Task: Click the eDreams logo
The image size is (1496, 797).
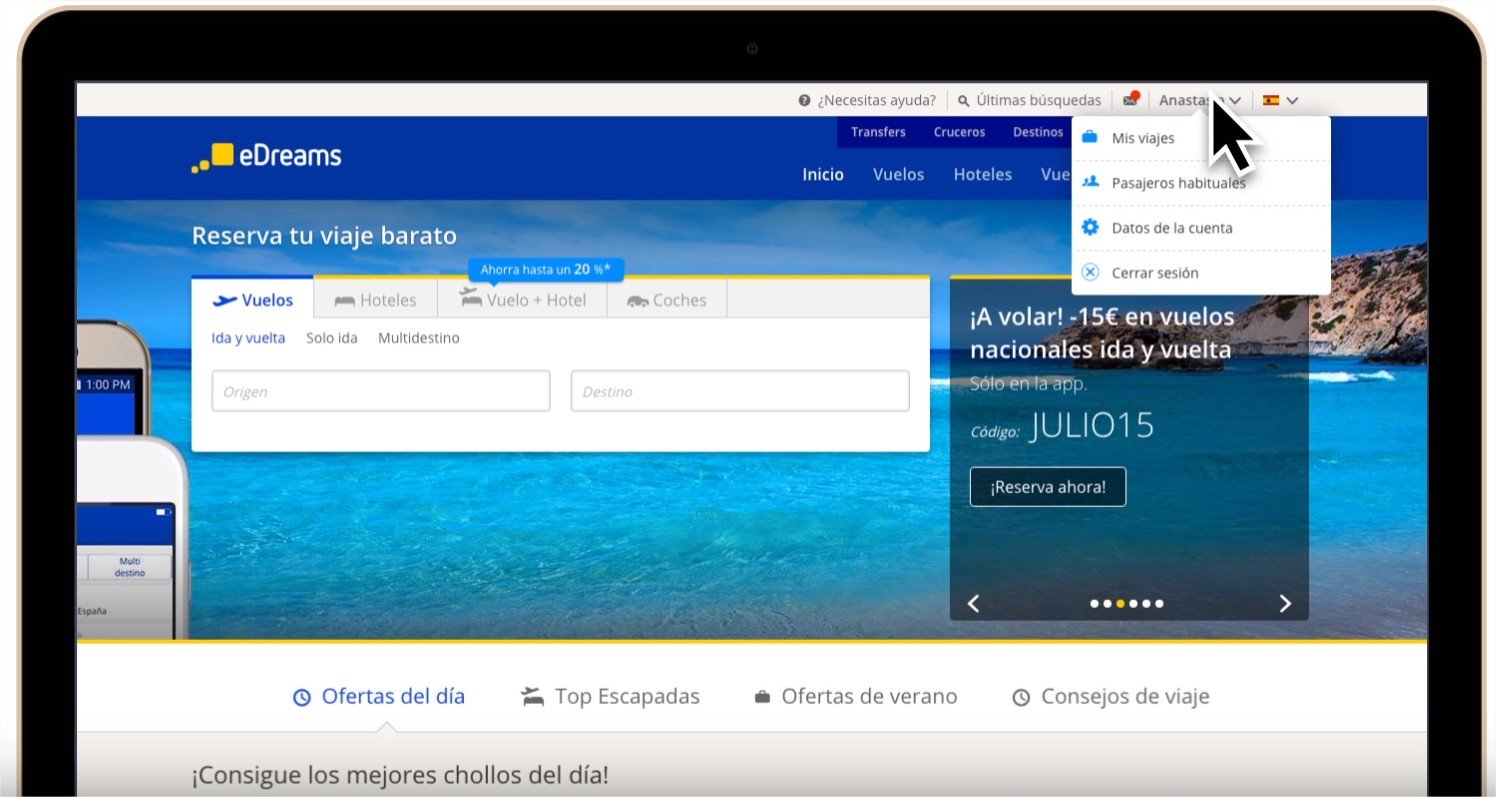Action: click(266, 157)
